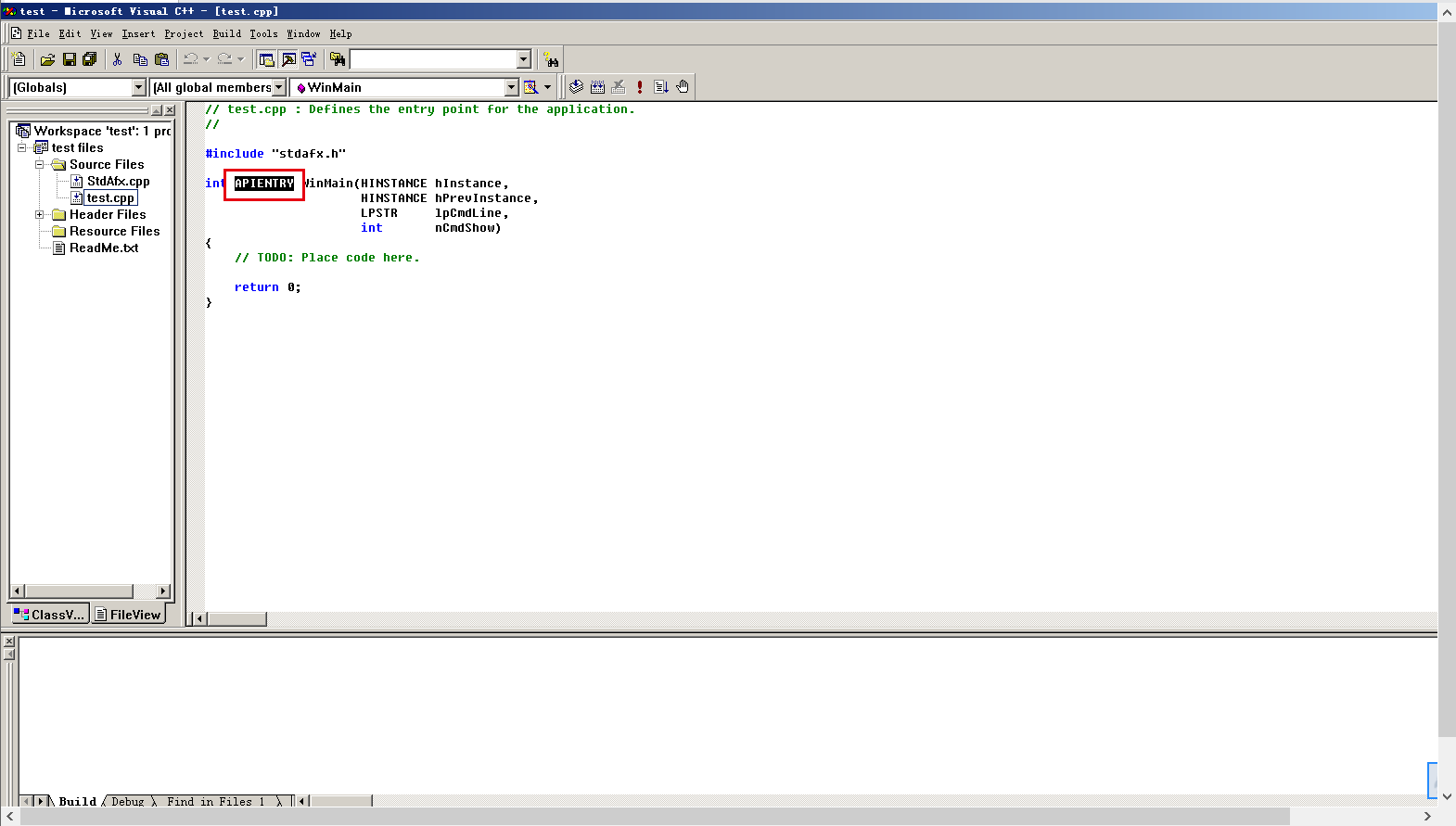
Task: Click the workspace tree right scroll arrow
Action: coord(163,591)
